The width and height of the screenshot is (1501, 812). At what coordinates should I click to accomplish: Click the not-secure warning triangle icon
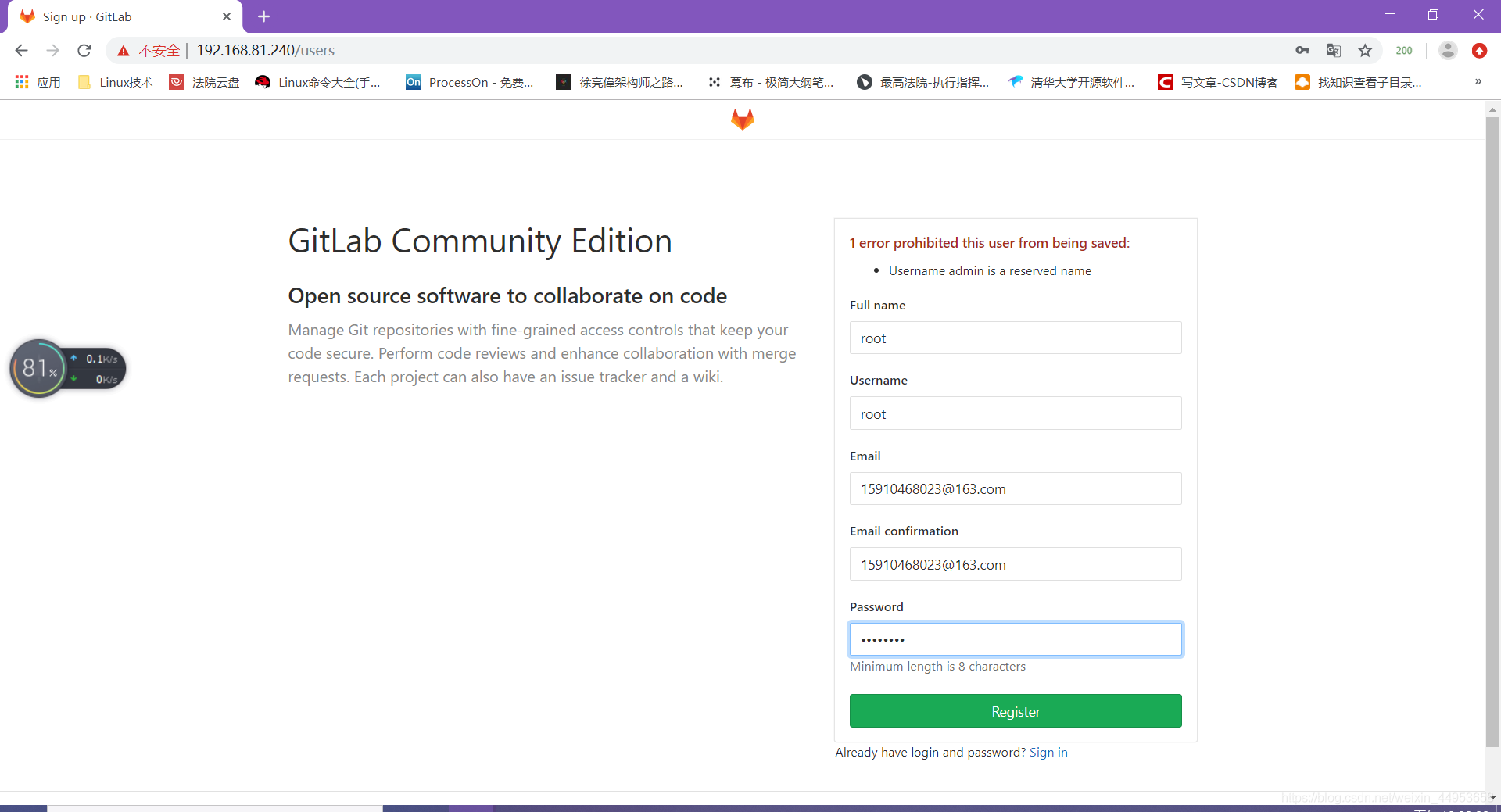pyautogui.click(x=123, y=51)
